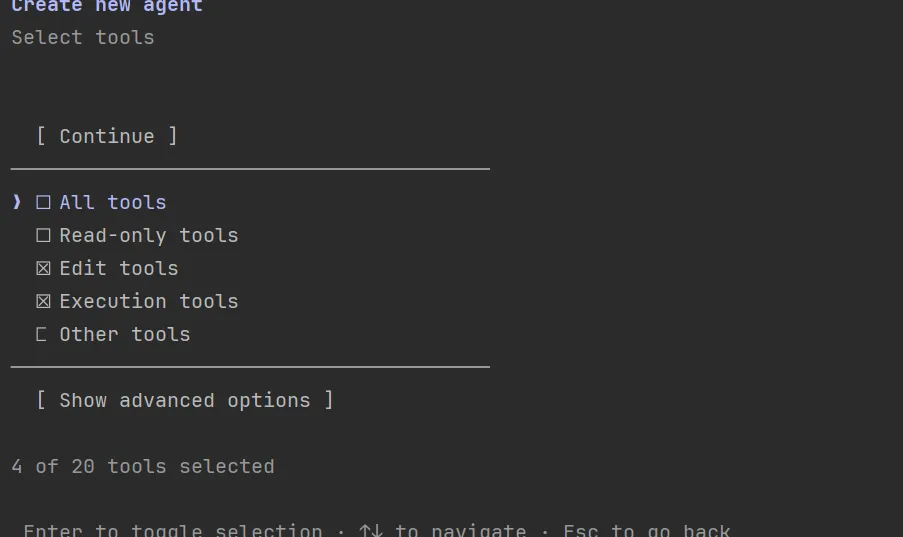Click the up-down arrows navigate hint
The width and height of the screenshot is (903, 537).
click(442, 530)
